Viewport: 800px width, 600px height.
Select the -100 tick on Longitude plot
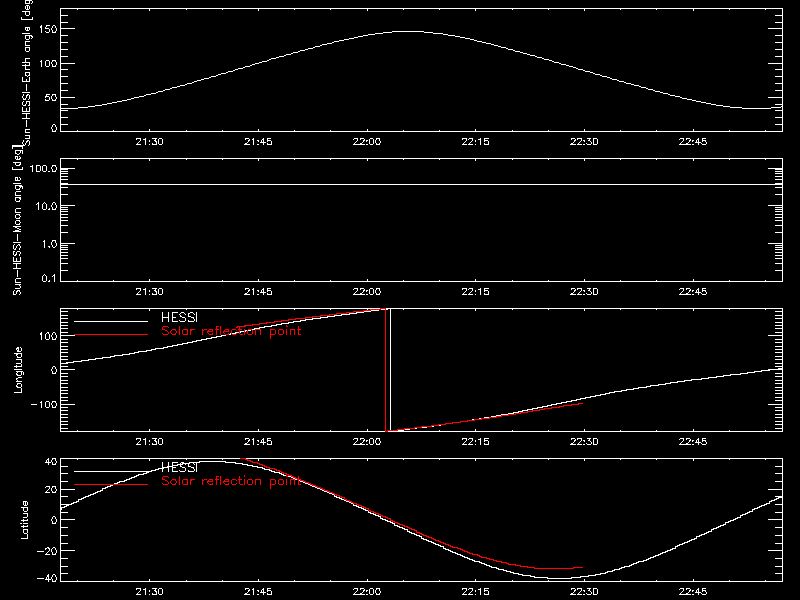pyautogui.click(x=44, y=404)
